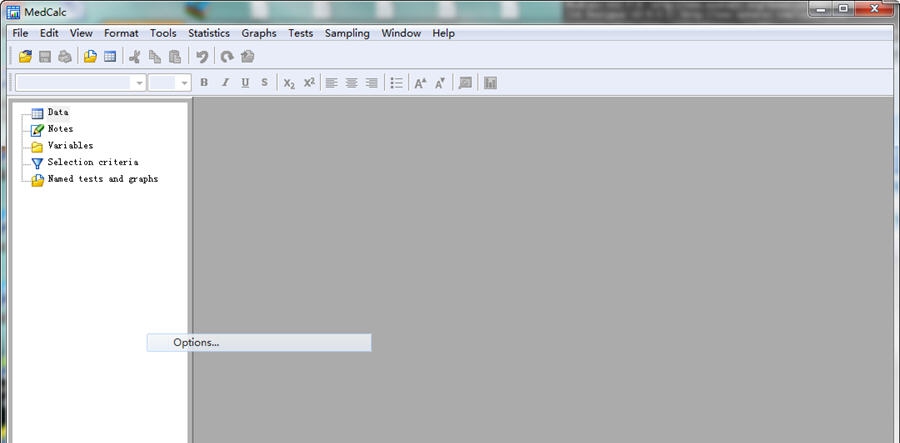Screen dimensions: 900x443
Task: Click the Undo arrow icon
Action: pos(201,56)
